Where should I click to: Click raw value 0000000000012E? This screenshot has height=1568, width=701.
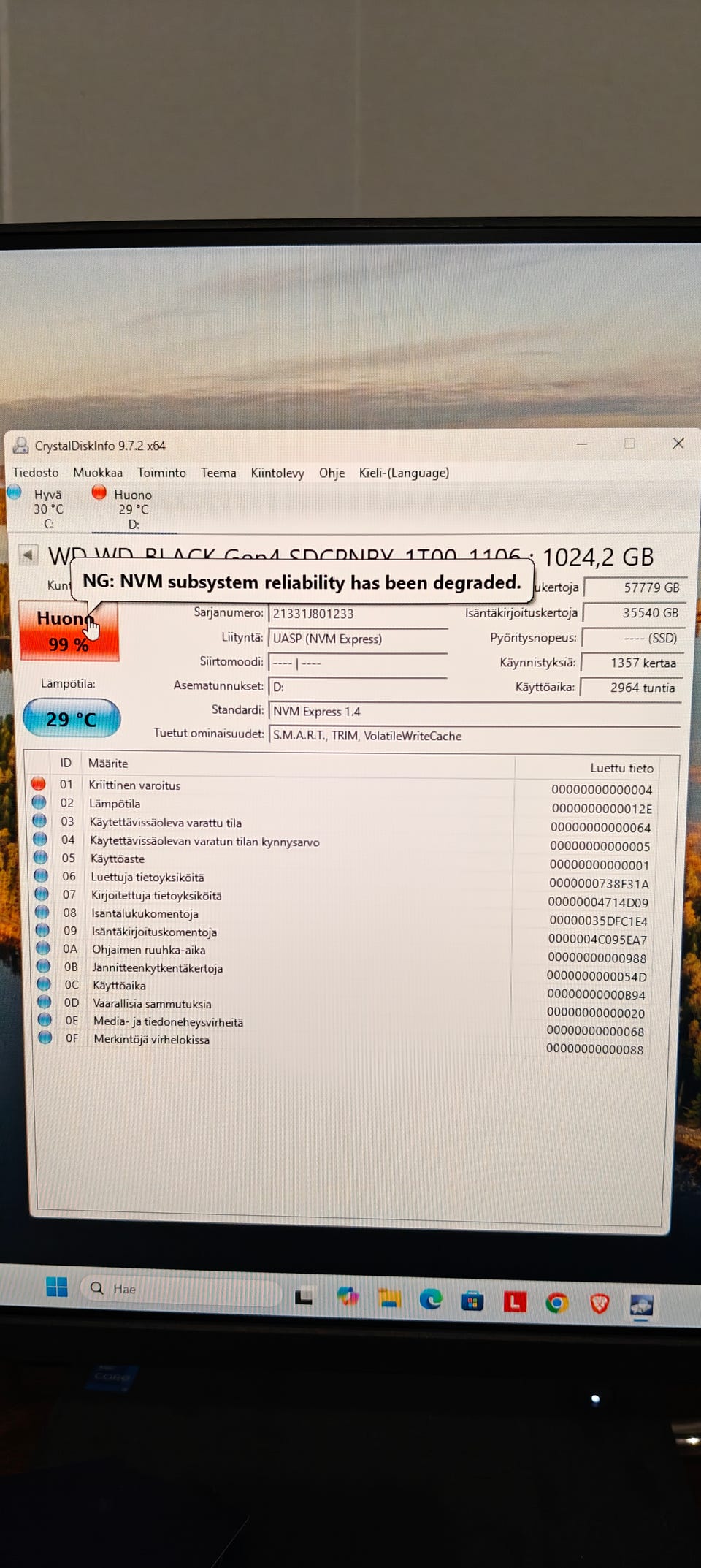click(x=602, y=809)
